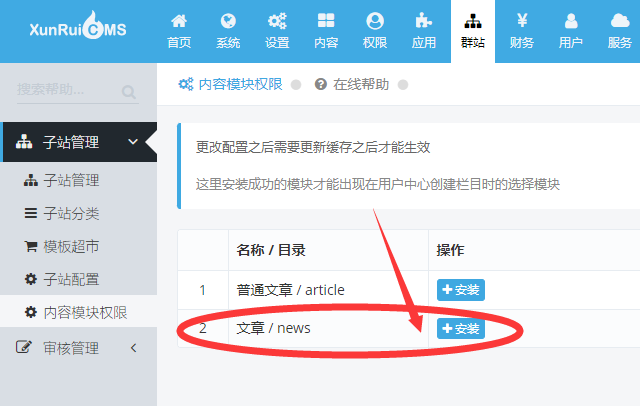Image resolution: width=640 pixels, height=406 pixels.
Task: Click the gear icon of sidebar 内容模块权限
Action: (31, 312)
